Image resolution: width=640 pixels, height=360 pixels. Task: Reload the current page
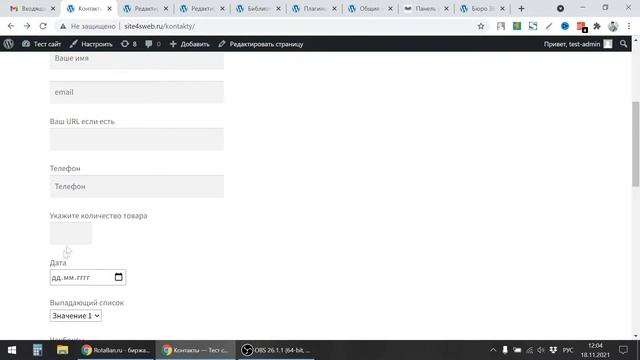click(43, 26)
